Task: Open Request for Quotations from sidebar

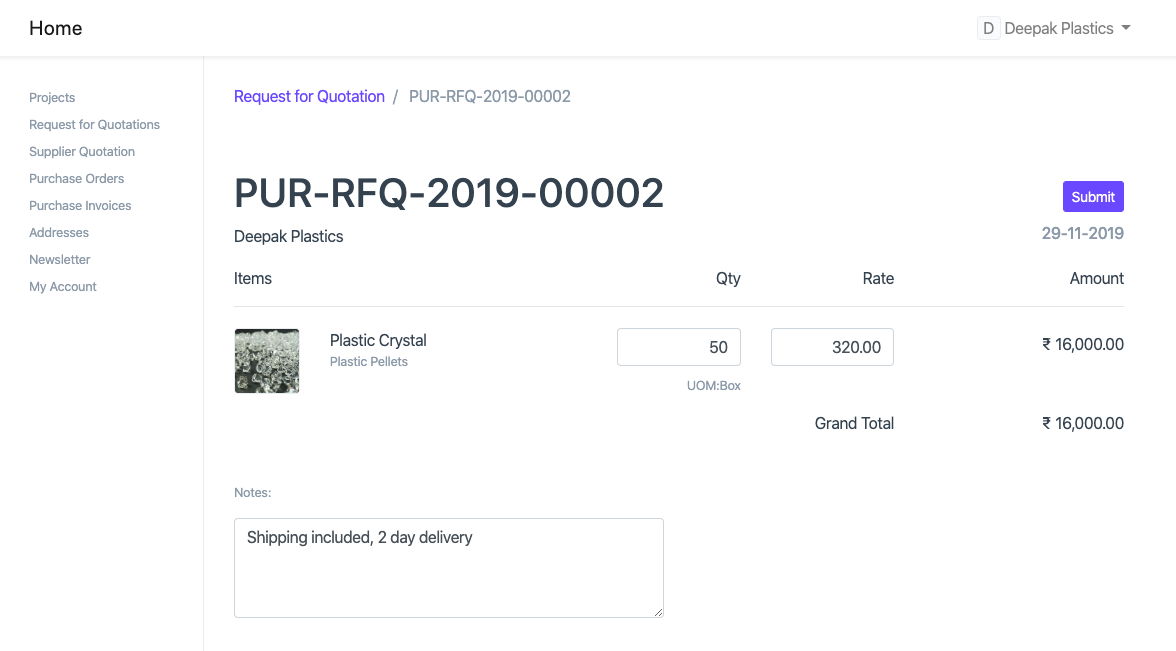Action: click(x=94, y=124)
